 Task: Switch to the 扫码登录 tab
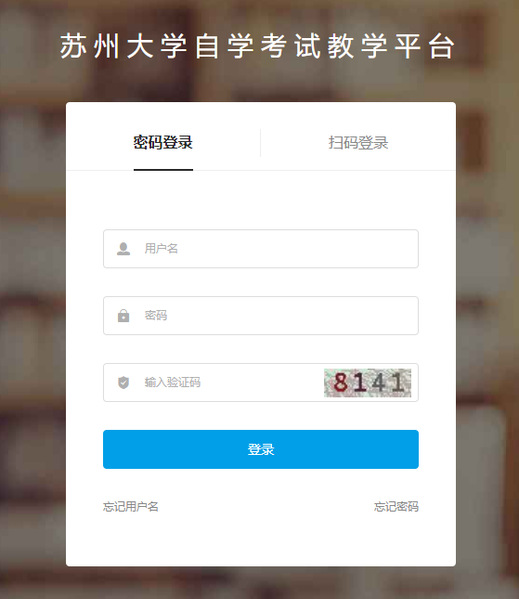(358, 142)
